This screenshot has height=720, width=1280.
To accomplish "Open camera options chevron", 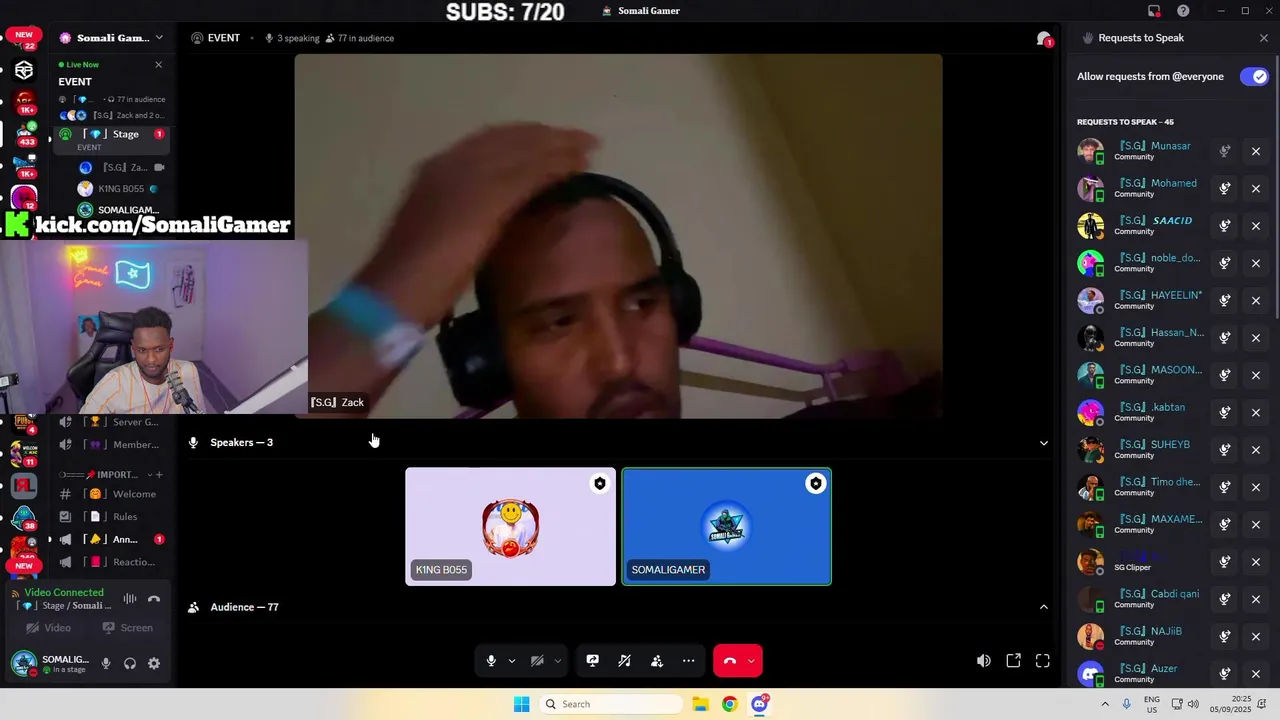I will (x=558, y=661).
